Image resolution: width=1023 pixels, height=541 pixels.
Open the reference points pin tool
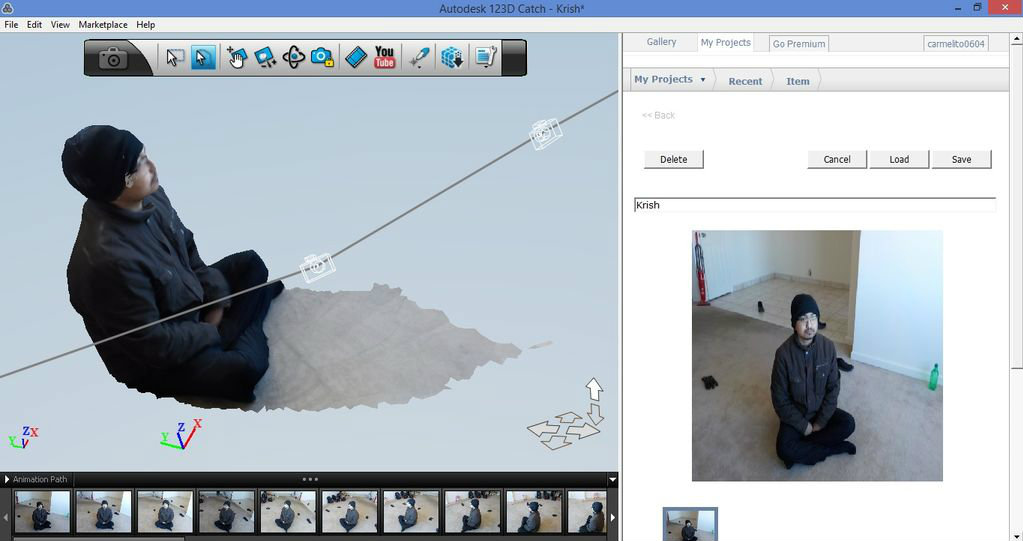[419, 57]
